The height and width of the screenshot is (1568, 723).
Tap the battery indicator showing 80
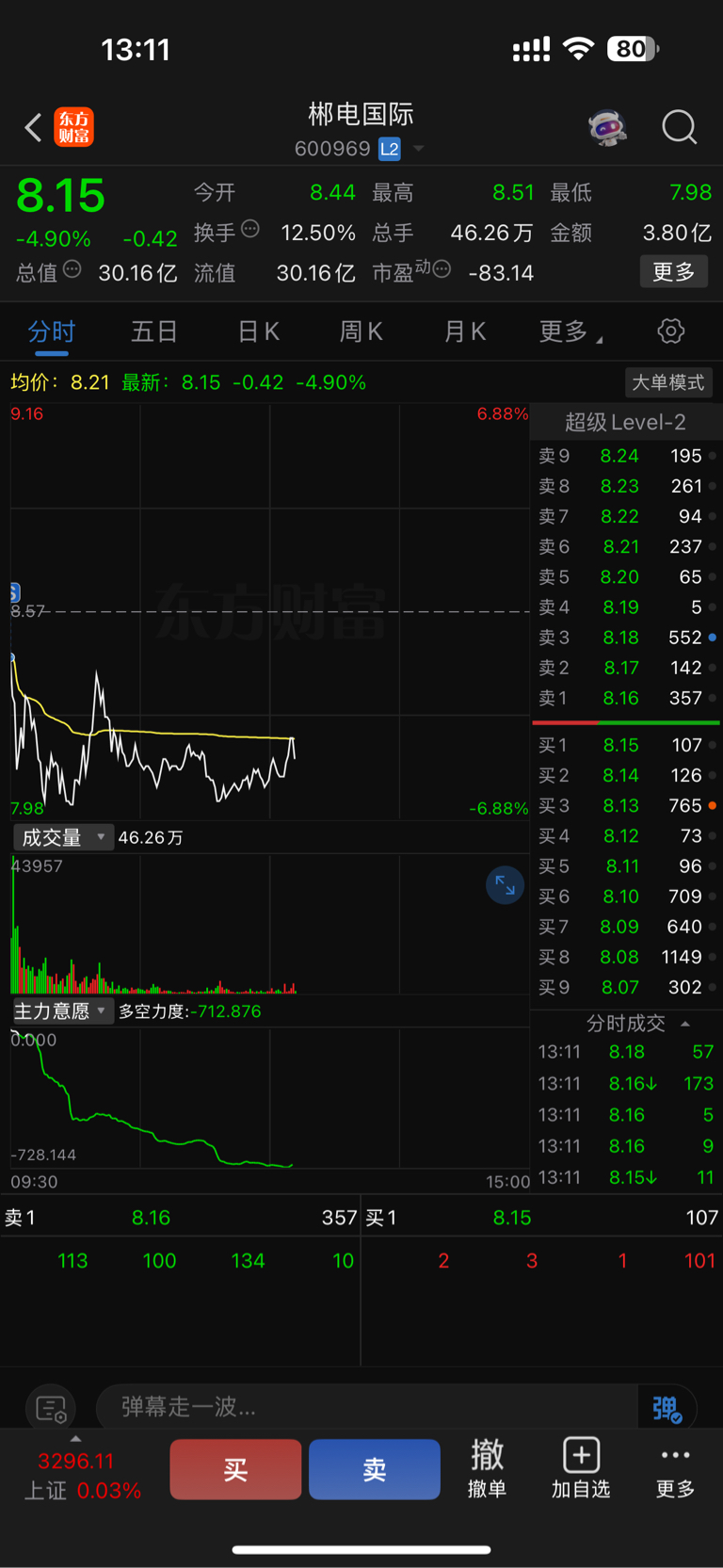(633, 49)
